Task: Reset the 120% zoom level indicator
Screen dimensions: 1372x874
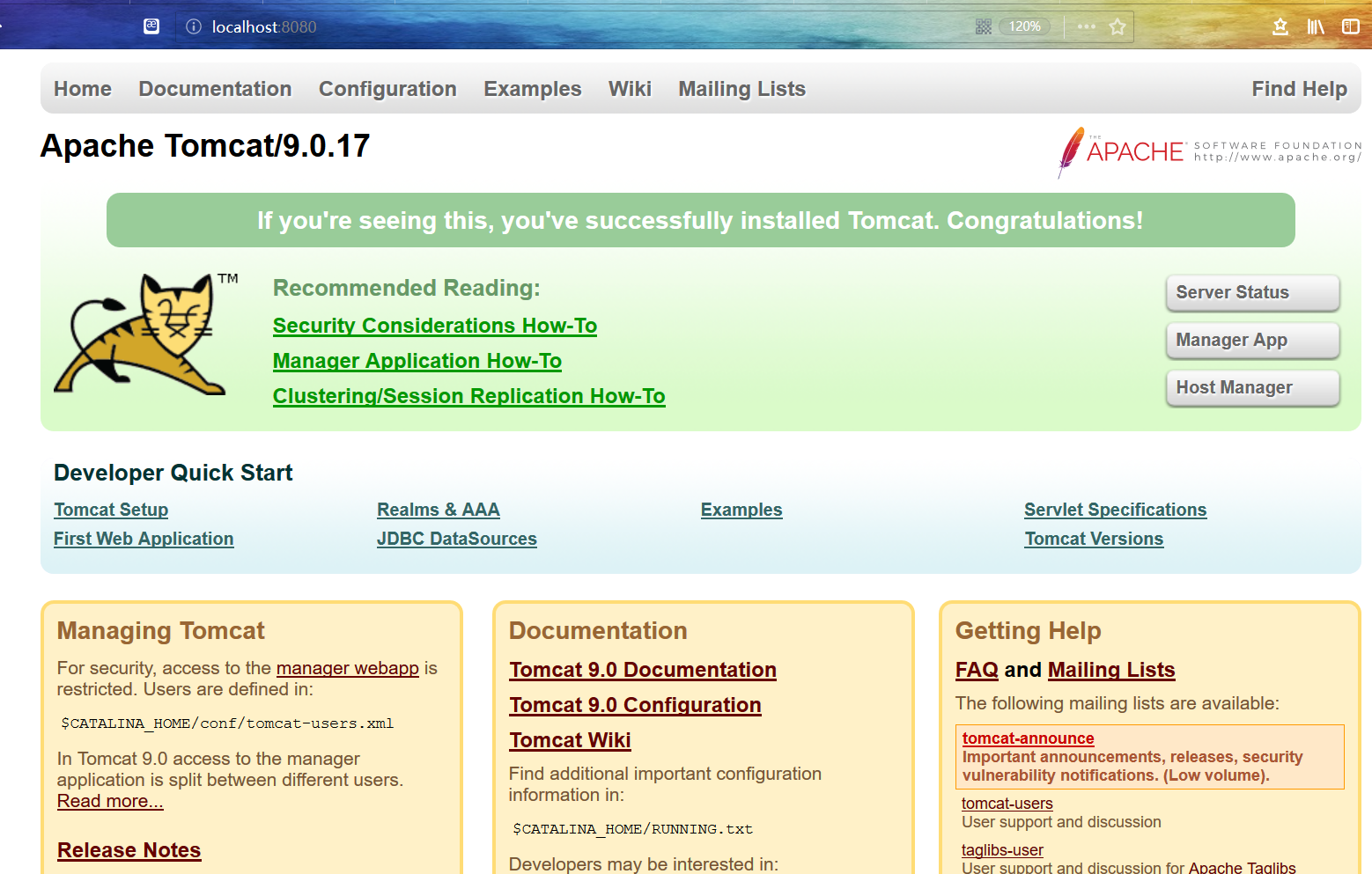Action: 1024,26
